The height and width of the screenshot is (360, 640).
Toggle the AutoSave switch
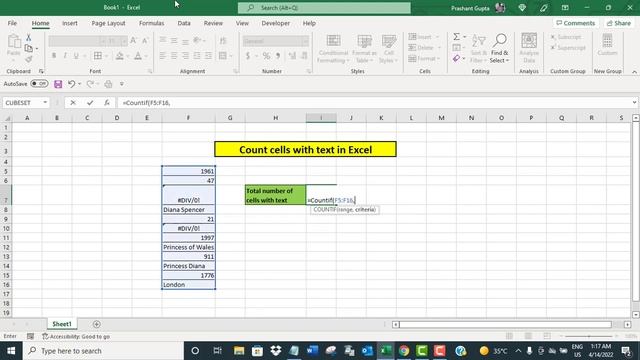pyautogui.click(x=39, y=84)
